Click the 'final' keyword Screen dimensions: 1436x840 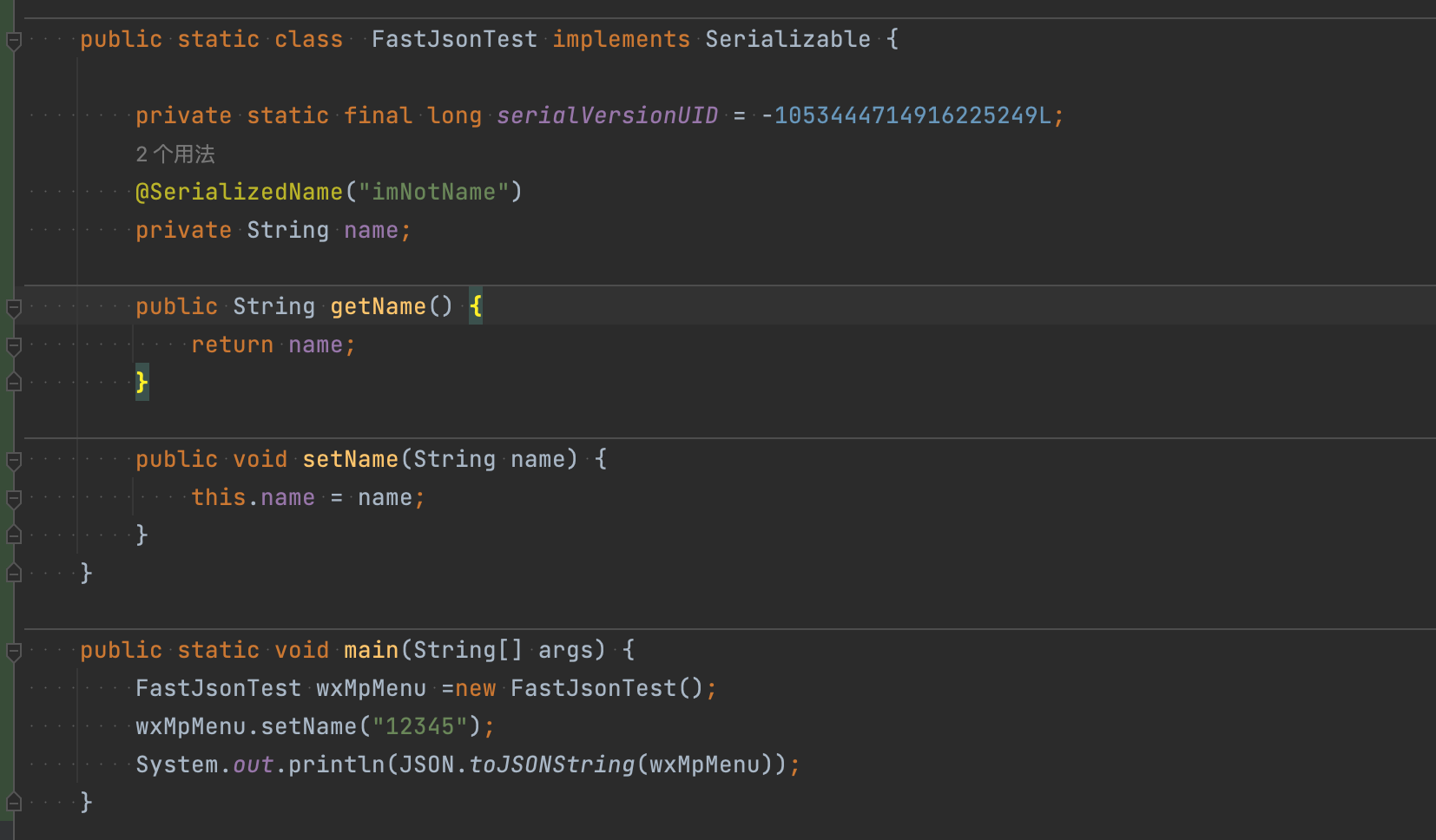point(378,115)
